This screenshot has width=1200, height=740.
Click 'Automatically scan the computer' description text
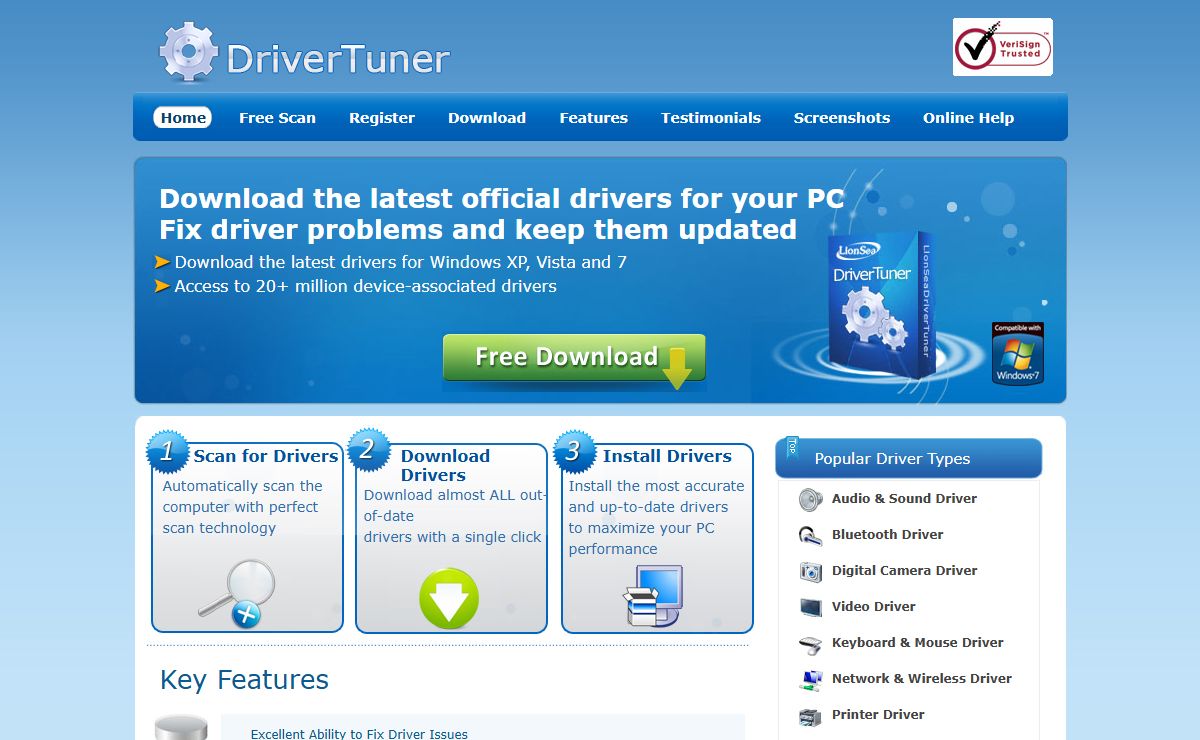(x=242, y=507)
